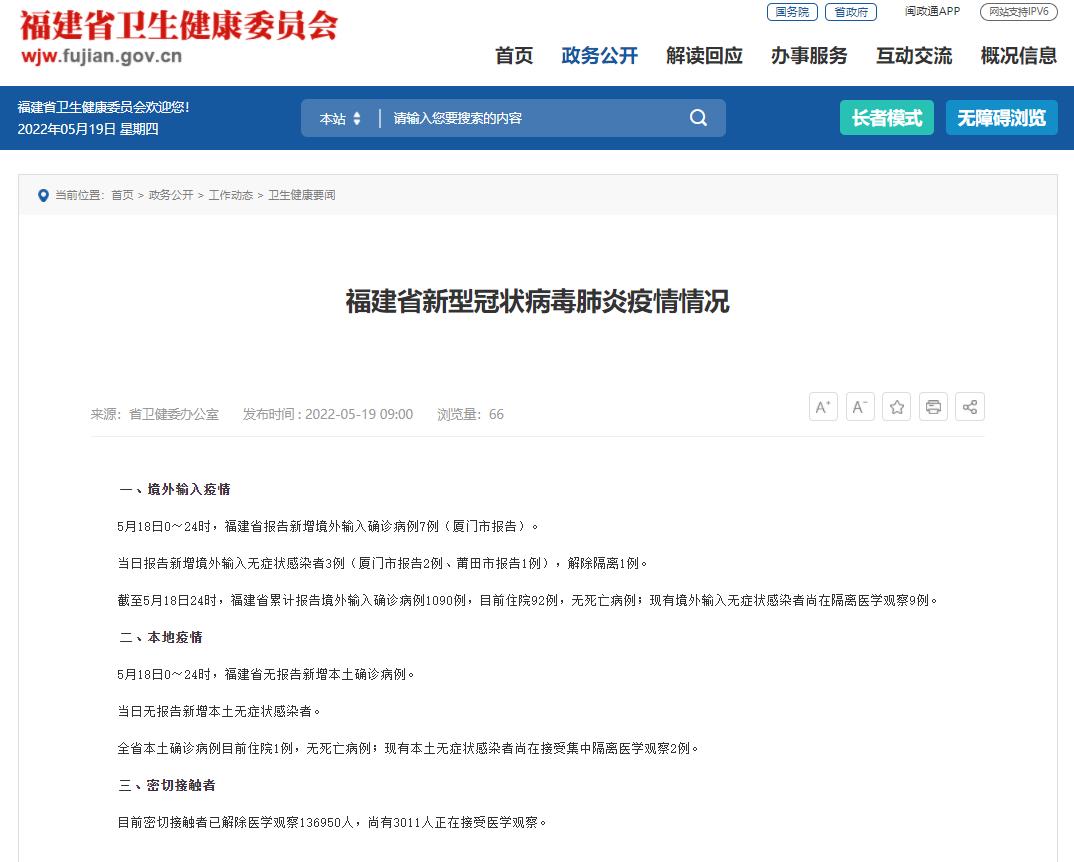Click the sentence about 全省本土确诊病例目前住院1例
The image size is (1074, 862).
coord(408,748)
